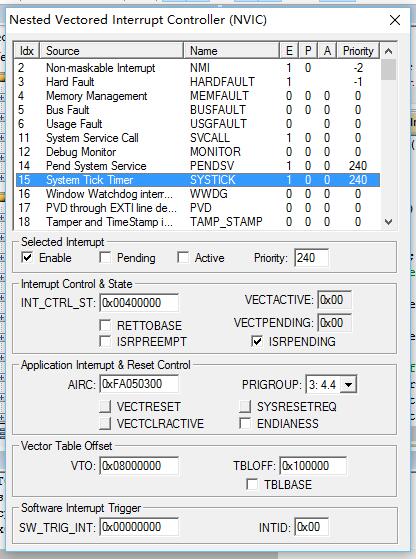Click the Idx column header
416x559 pixels.
pos(27,51)
